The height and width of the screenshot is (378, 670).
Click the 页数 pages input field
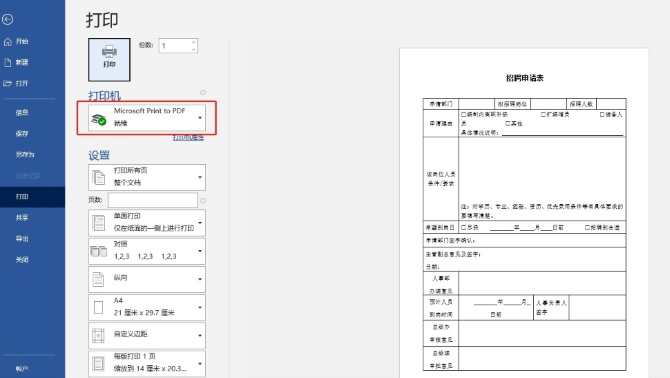153,200
